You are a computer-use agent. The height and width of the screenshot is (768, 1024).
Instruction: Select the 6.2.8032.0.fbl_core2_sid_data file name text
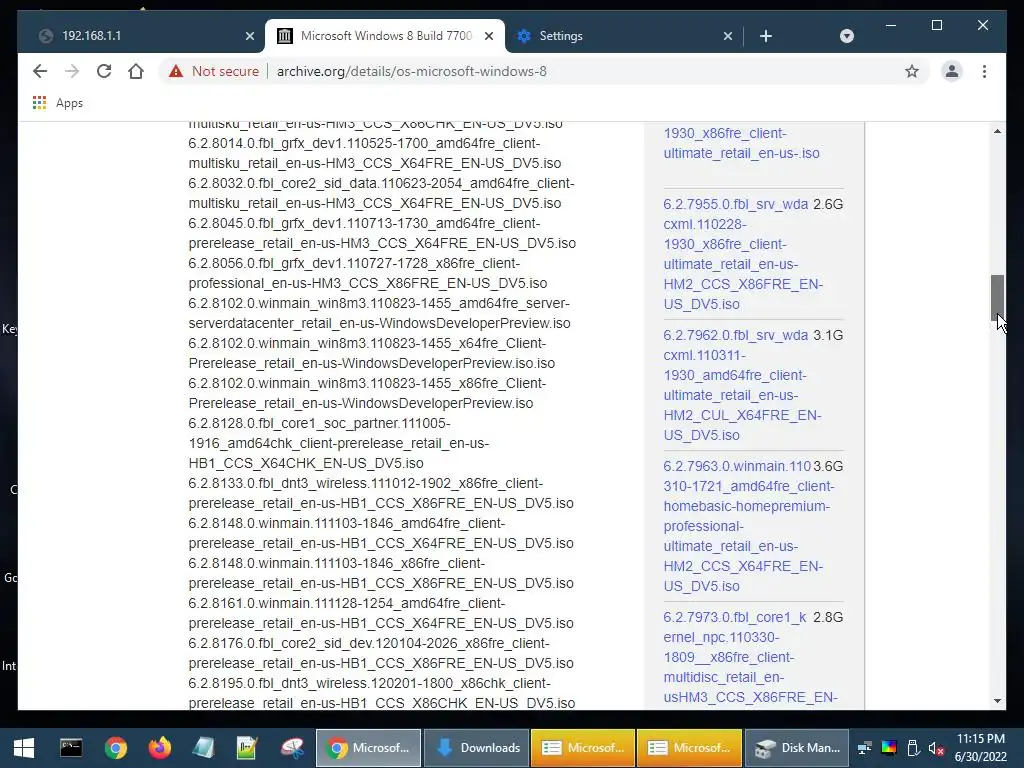(381, 193)
